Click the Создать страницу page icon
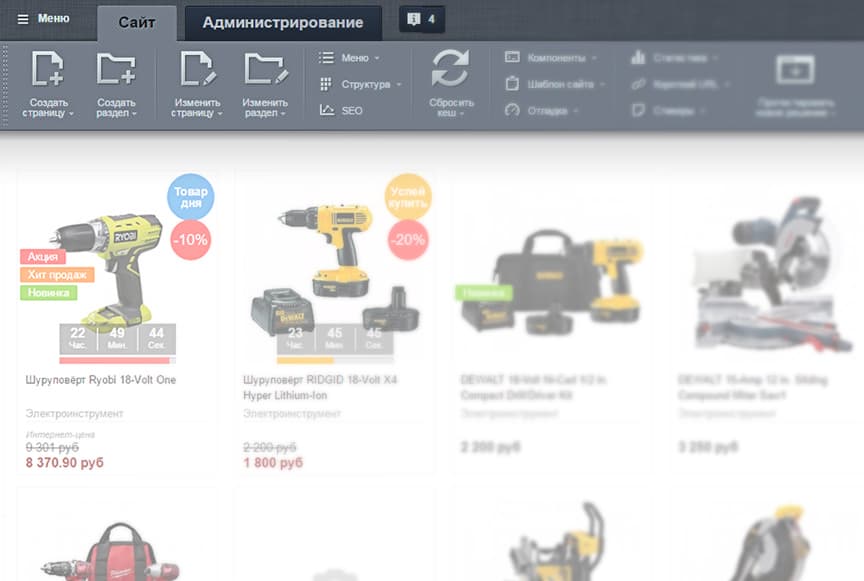Image resolution: width=864 pixels, height=581 pixels. [x=47, y=68]
